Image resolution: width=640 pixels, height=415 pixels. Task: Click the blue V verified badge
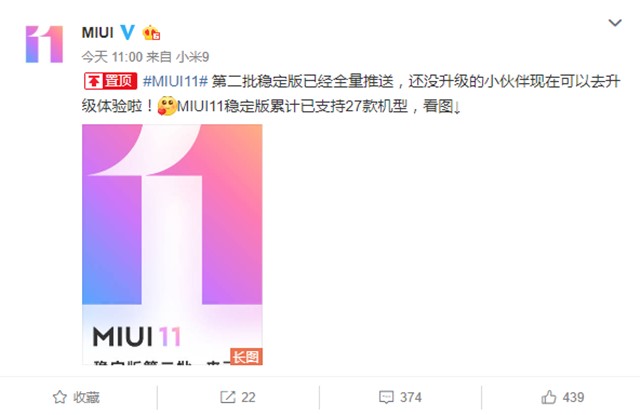coord(127,32)
